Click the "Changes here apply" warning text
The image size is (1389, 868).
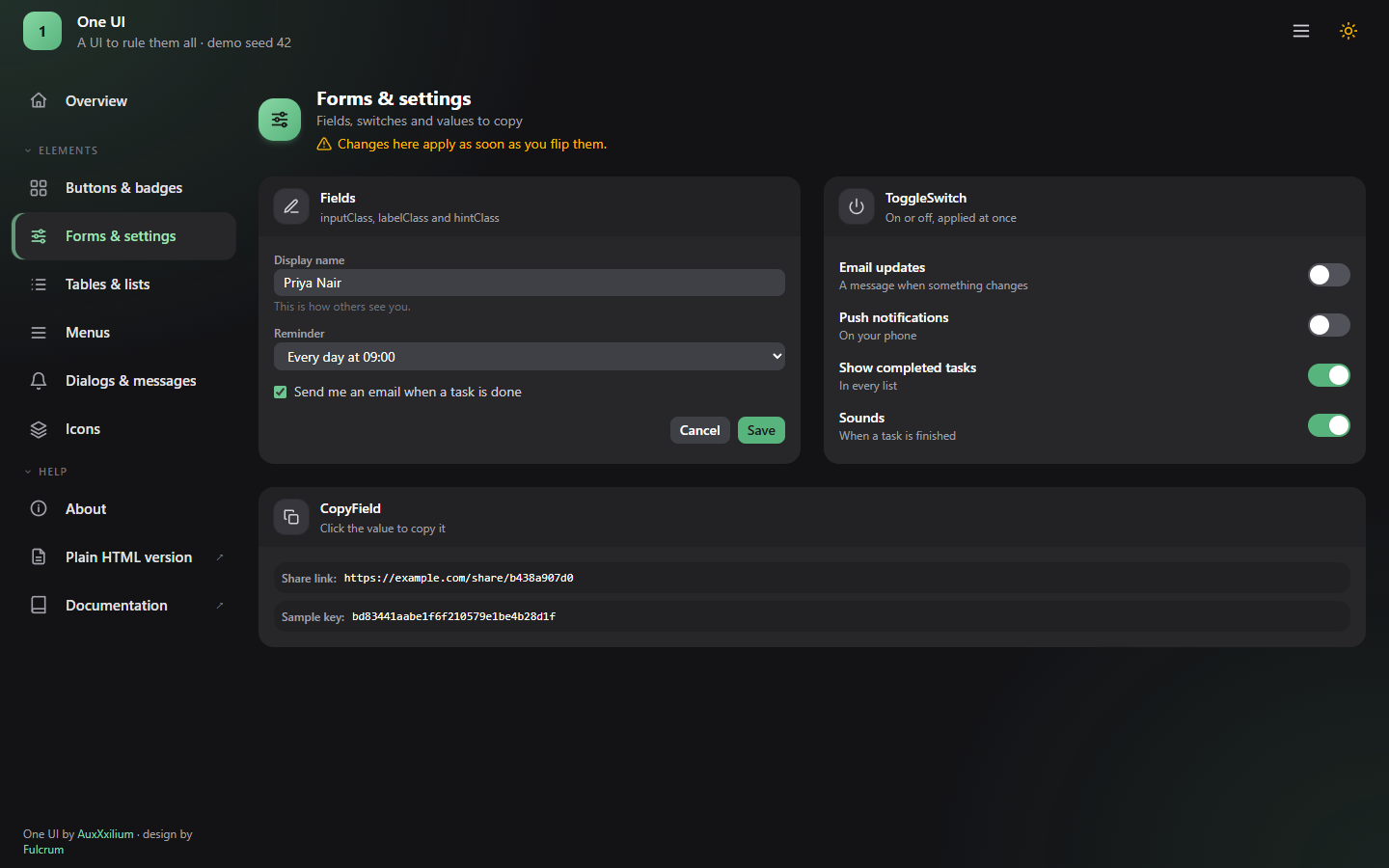tap(473, 144)
